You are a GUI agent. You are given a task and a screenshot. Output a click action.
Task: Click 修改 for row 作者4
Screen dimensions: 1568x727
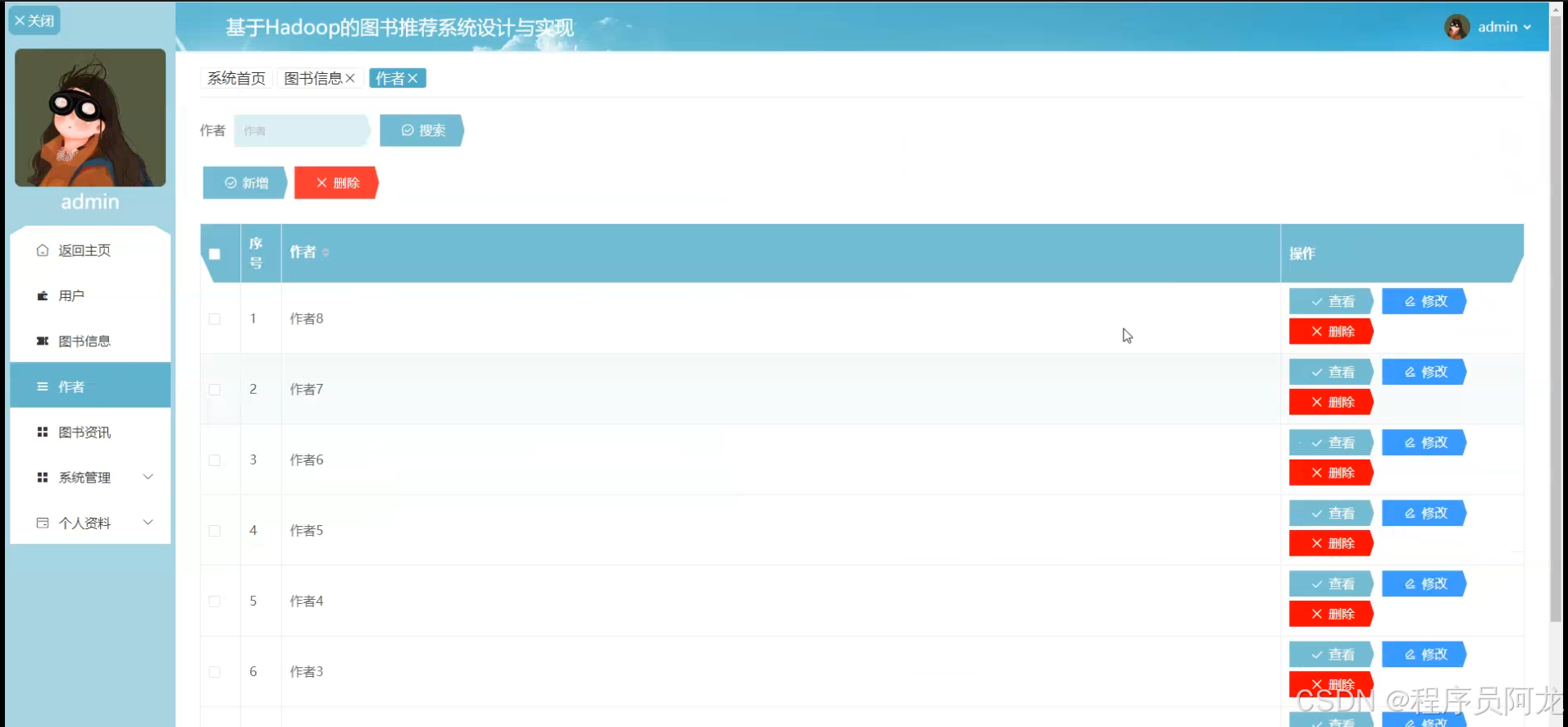click(x=1424, y=583)
